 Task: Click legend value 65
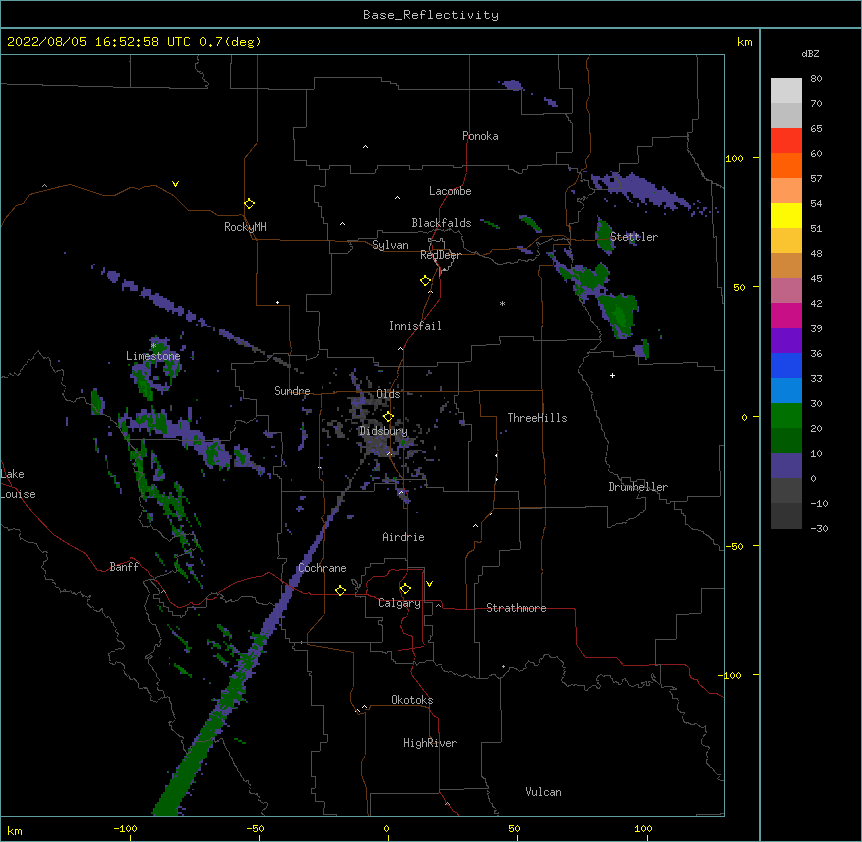(x=816, y=128)
